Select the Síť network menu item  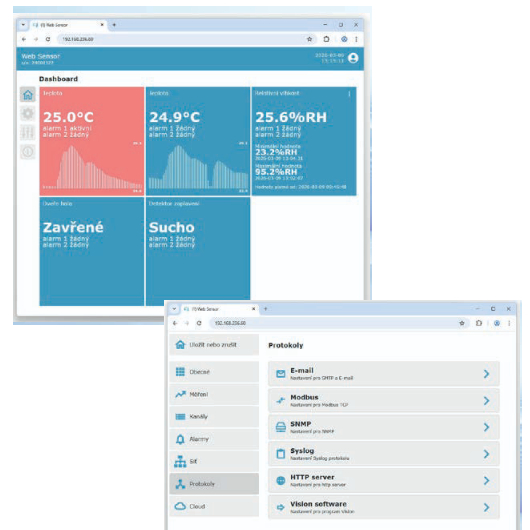(x=214, y=461)
